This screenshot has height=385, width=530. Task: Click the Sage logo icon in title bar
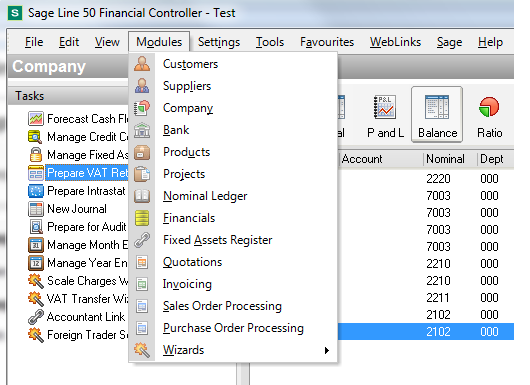pos(15,13)
